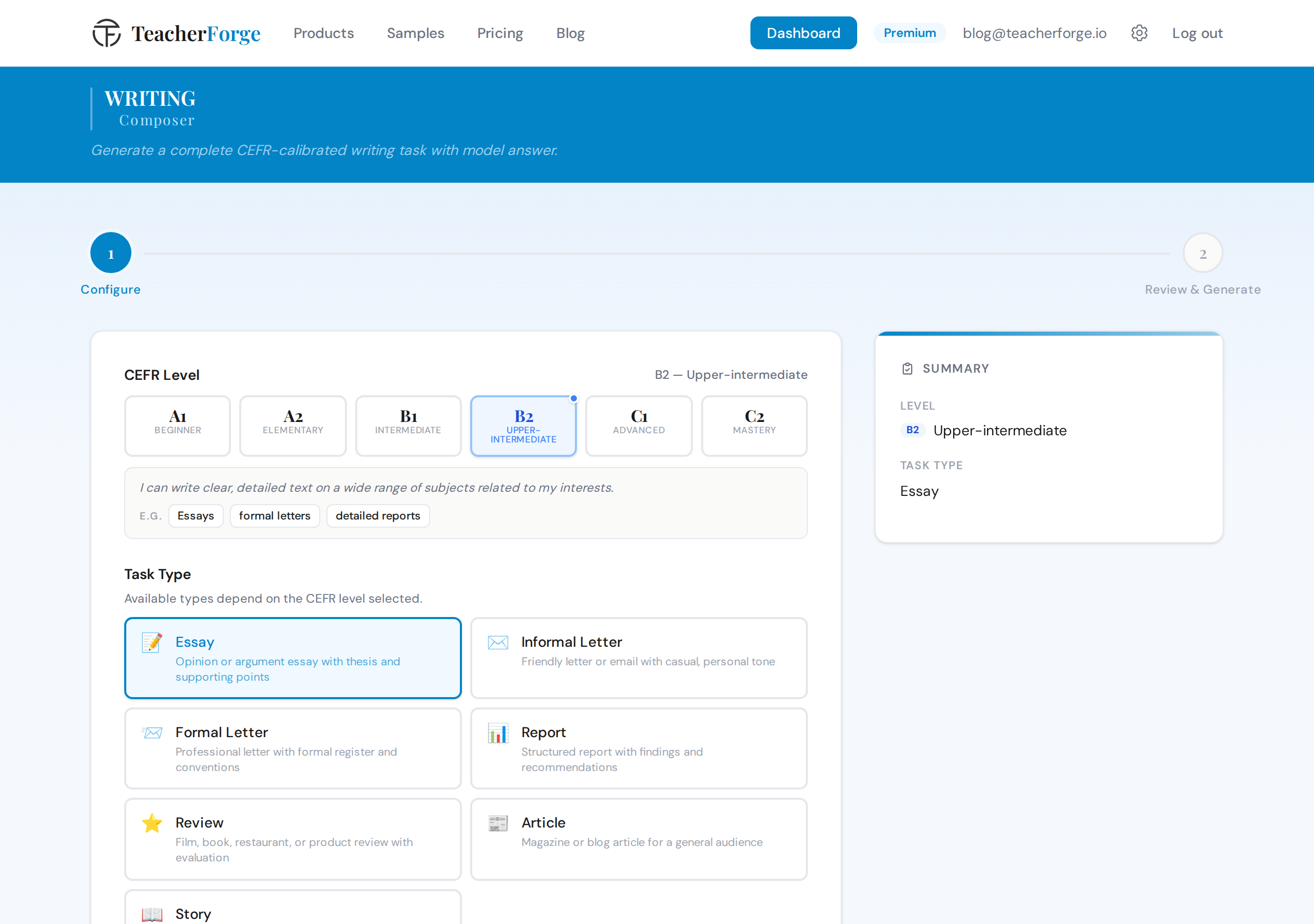The image size is (1314, 924).
Task: Choose the Story task type card
Action: coord(293,907)
